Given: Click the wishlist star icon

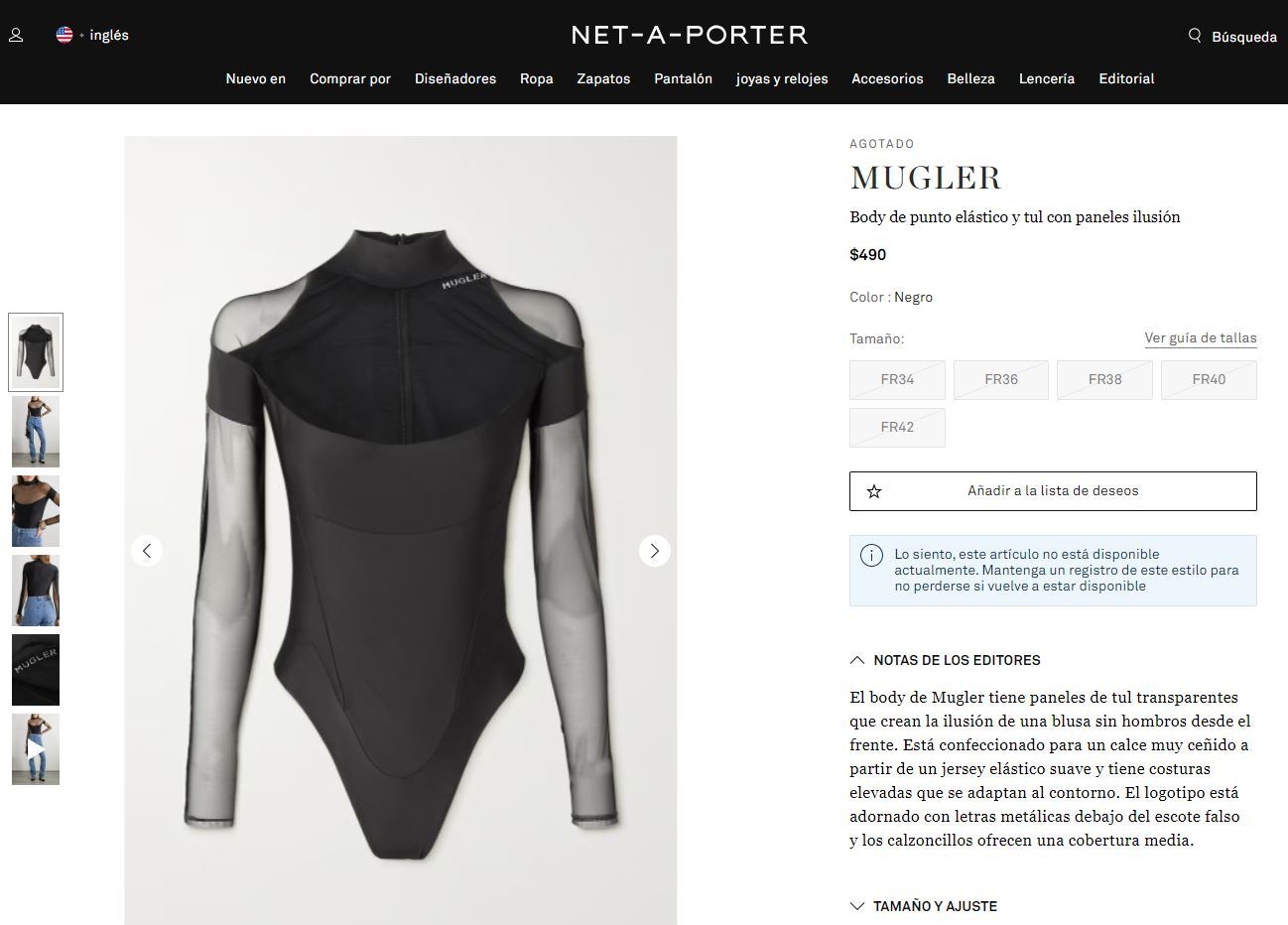Looking at the screenshot, I should (x=874, y=491).
